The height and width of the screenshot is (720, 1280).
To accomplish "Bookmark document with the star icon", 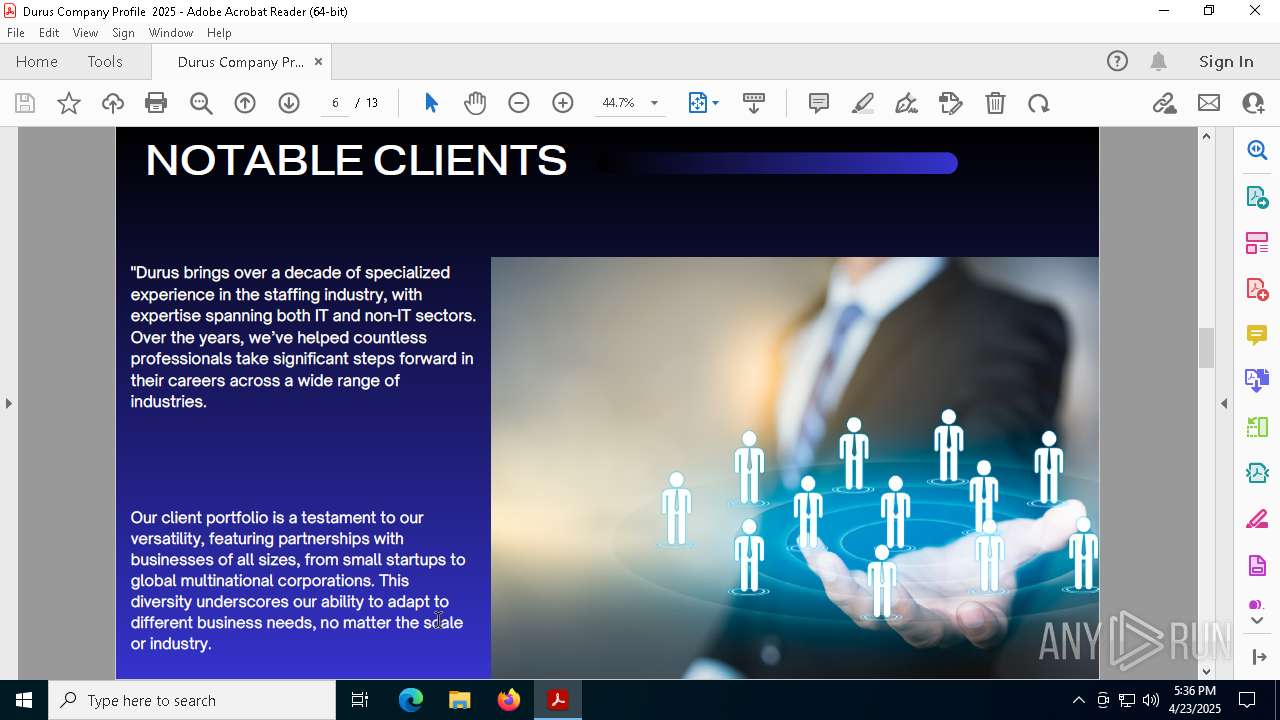I will 69,103.
